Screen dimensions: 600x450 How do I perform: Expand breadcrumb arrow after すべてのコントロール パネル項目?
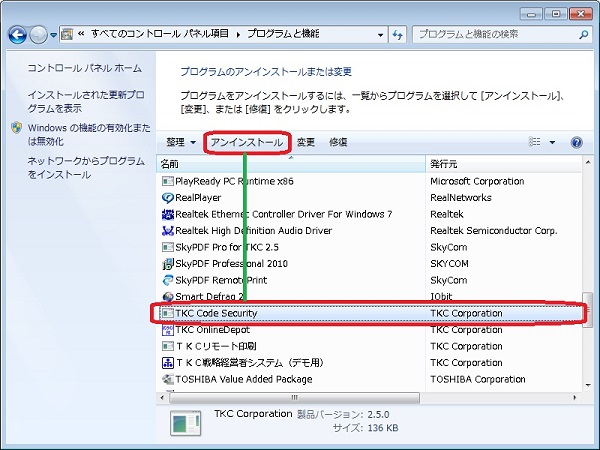point(238,35)
